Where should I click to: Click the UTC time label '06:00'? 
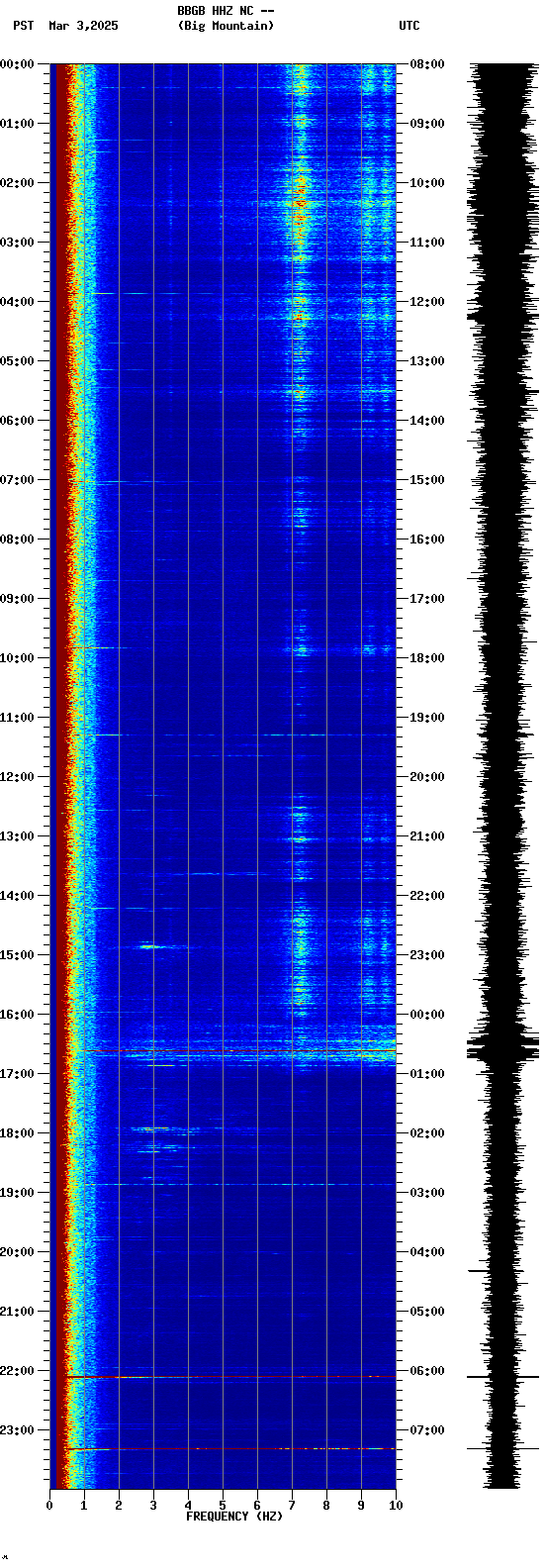tap(426, 1371)
